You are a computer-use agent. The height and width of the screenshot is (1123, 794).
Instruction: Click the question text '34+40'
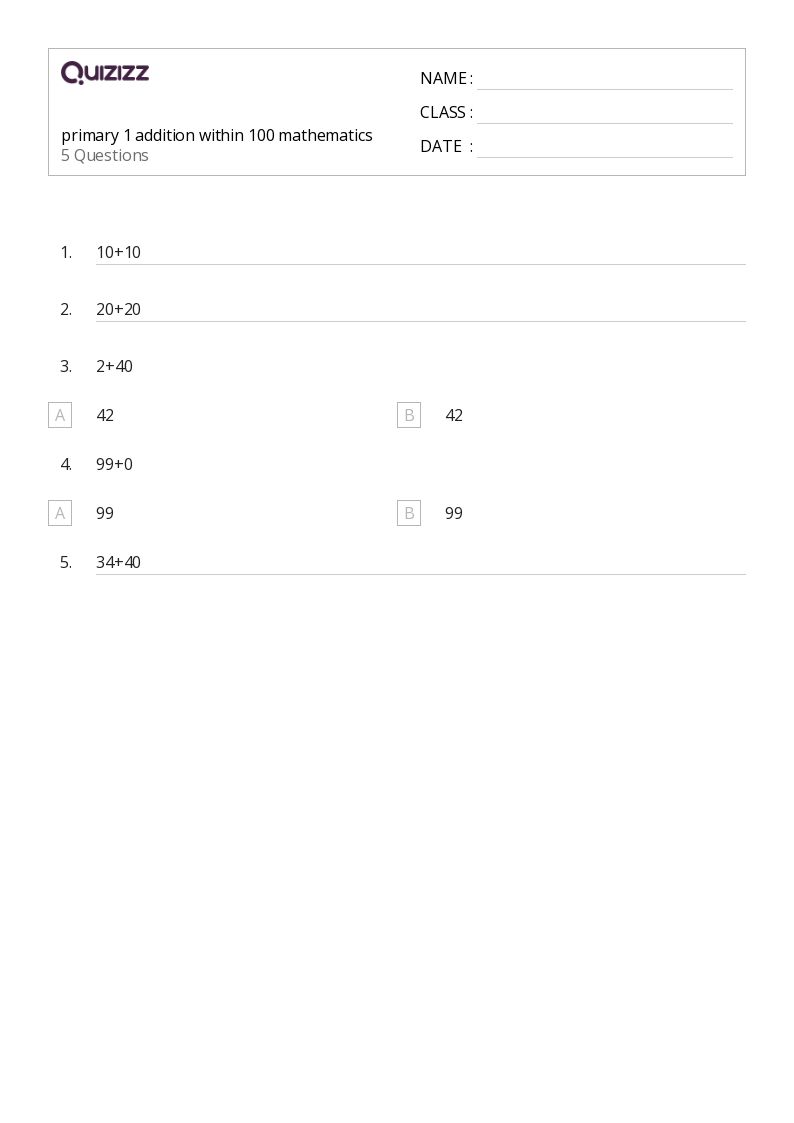pos(118,562)
